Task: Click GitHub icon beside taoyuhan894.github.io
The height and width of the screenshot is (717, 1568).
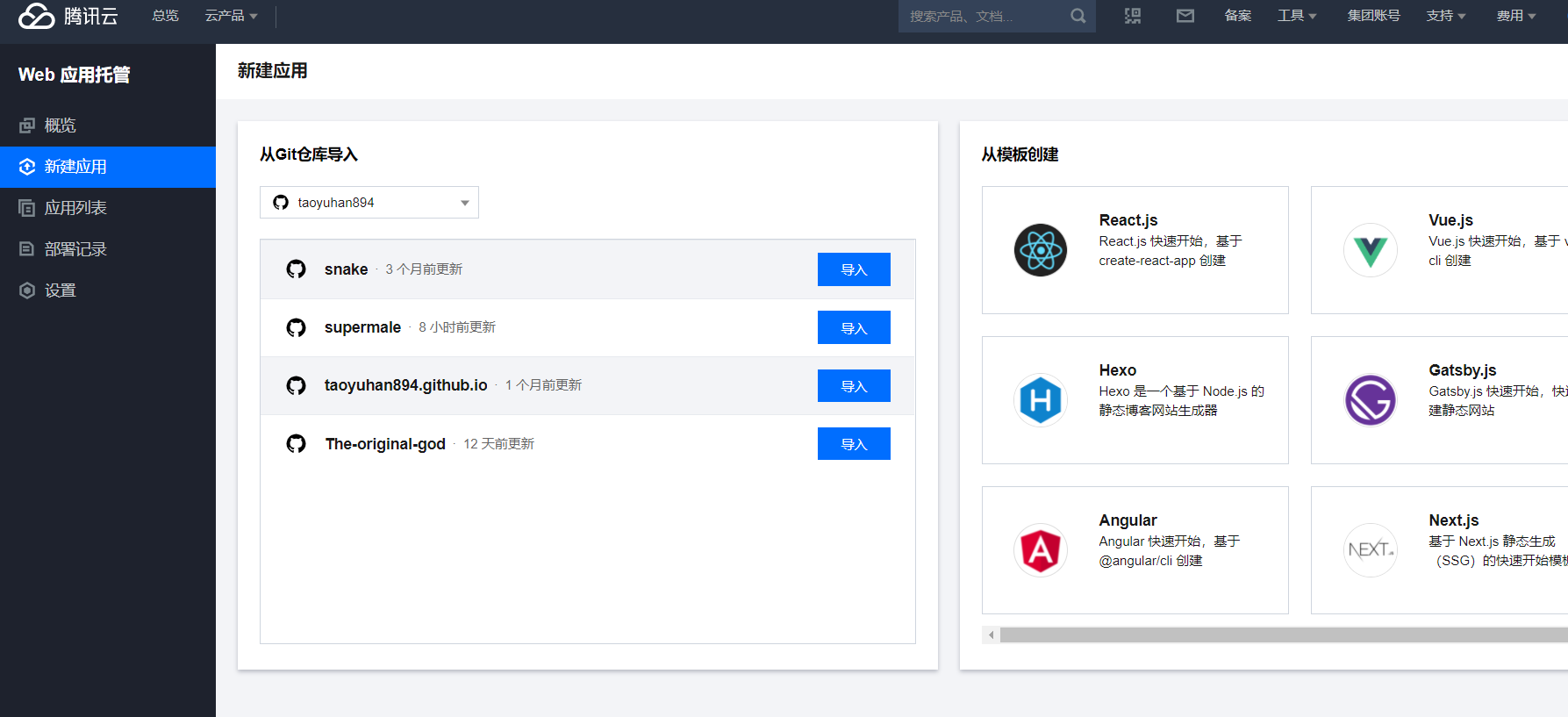Action: [297, 385]
